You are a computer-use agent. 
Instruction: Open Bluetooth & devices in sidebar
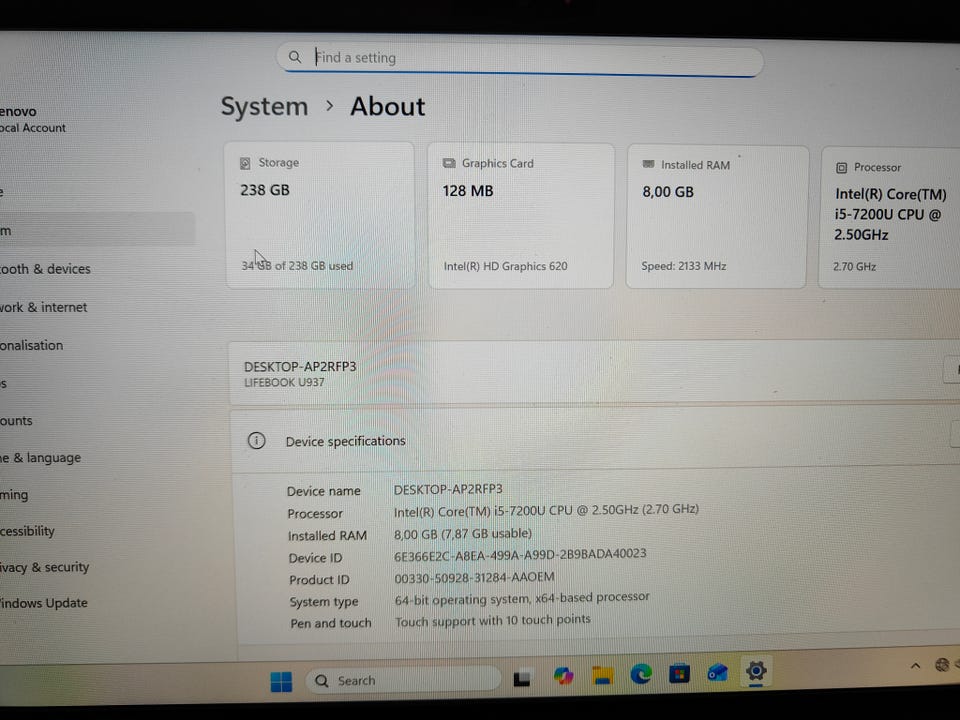tap(45, 269)
